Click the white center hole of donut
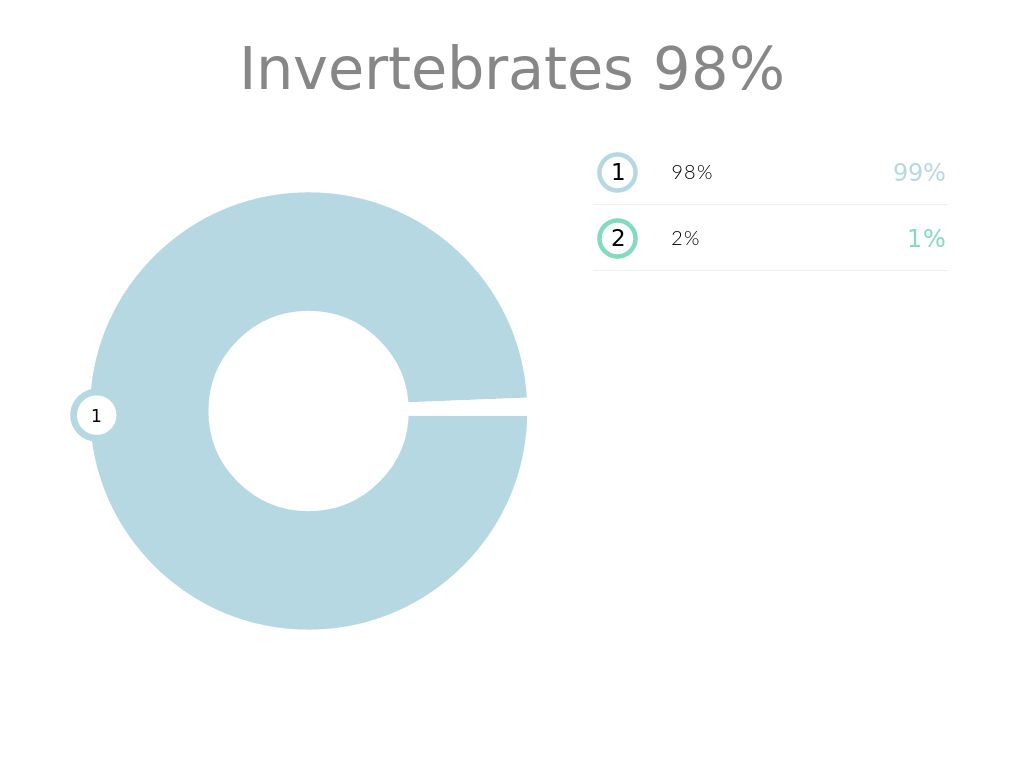 tap(308, 411)
